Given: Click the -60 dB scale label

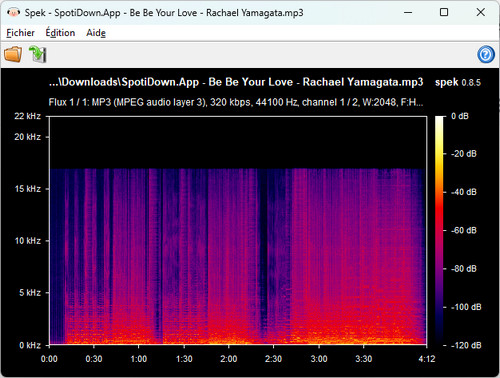Looking at the screenshot, I should (x=464, y=230).
